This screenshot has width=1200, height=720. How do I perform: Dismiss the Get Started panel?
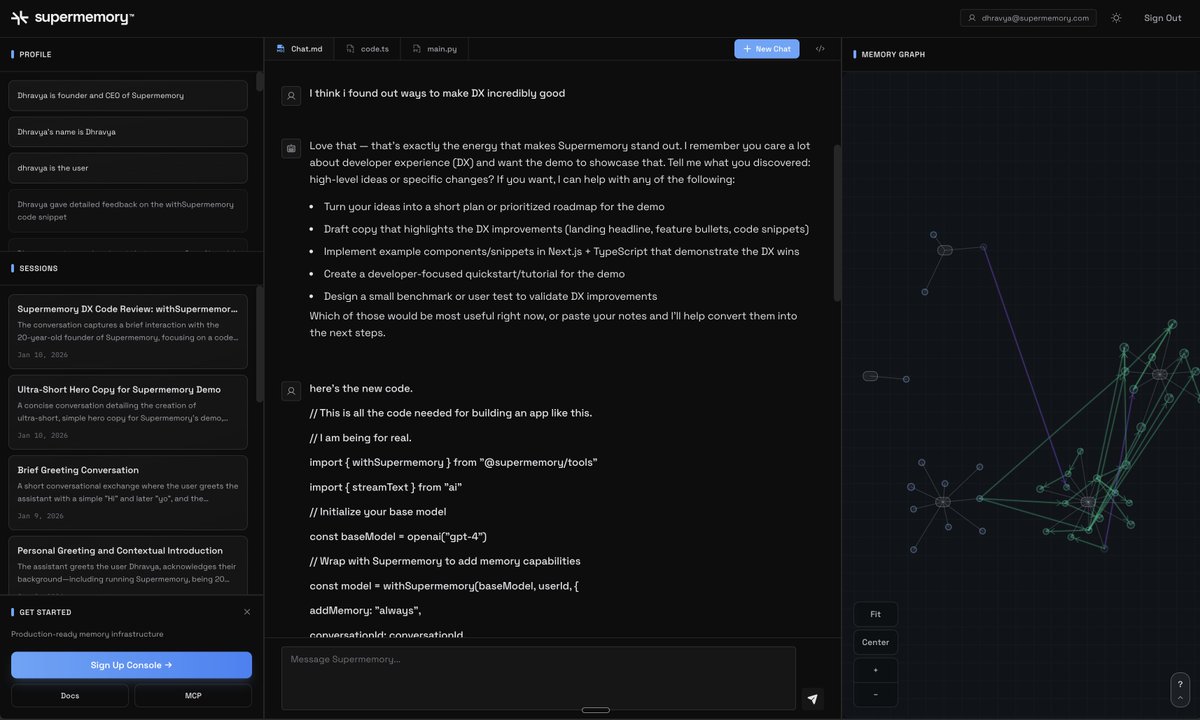(x=246, y=611)
